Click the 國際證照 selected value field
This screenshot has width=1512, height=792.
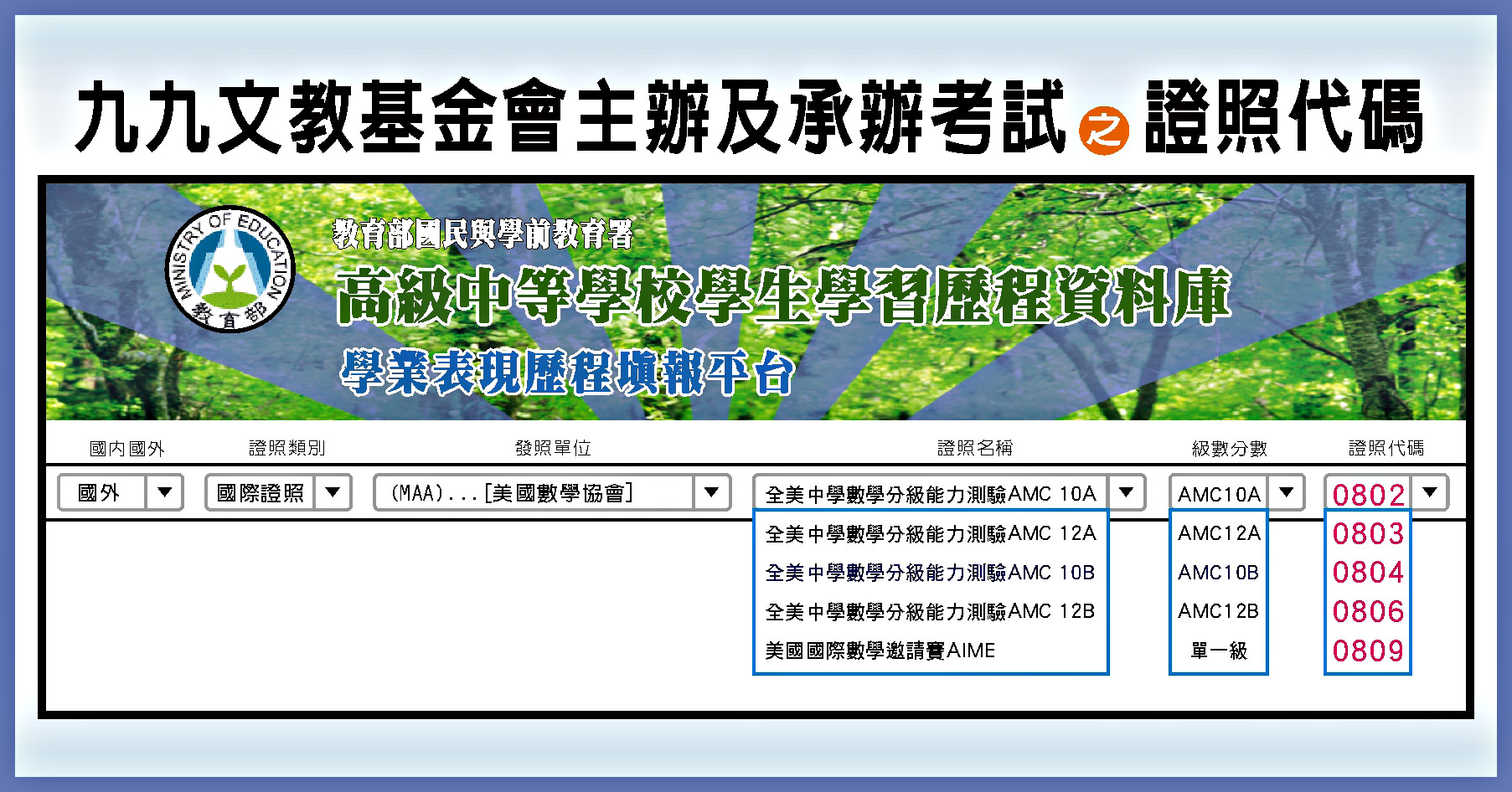[x=261, y=492]
